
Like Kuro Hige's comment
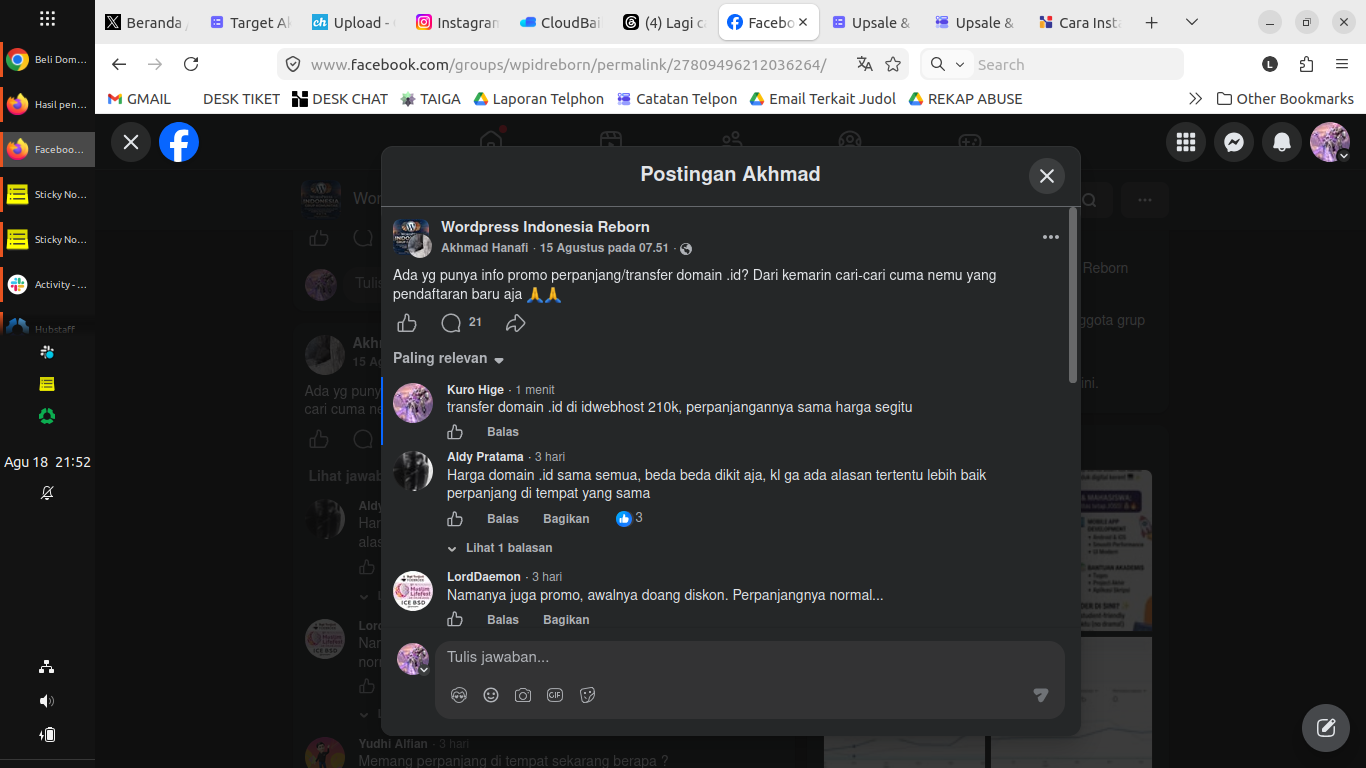(x=455, y=432)
